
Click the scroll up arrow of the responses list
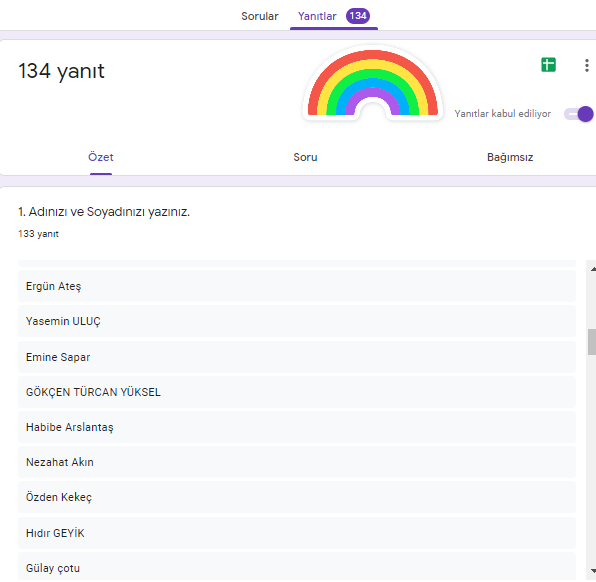pyautogui.click(x=593, y=269)
